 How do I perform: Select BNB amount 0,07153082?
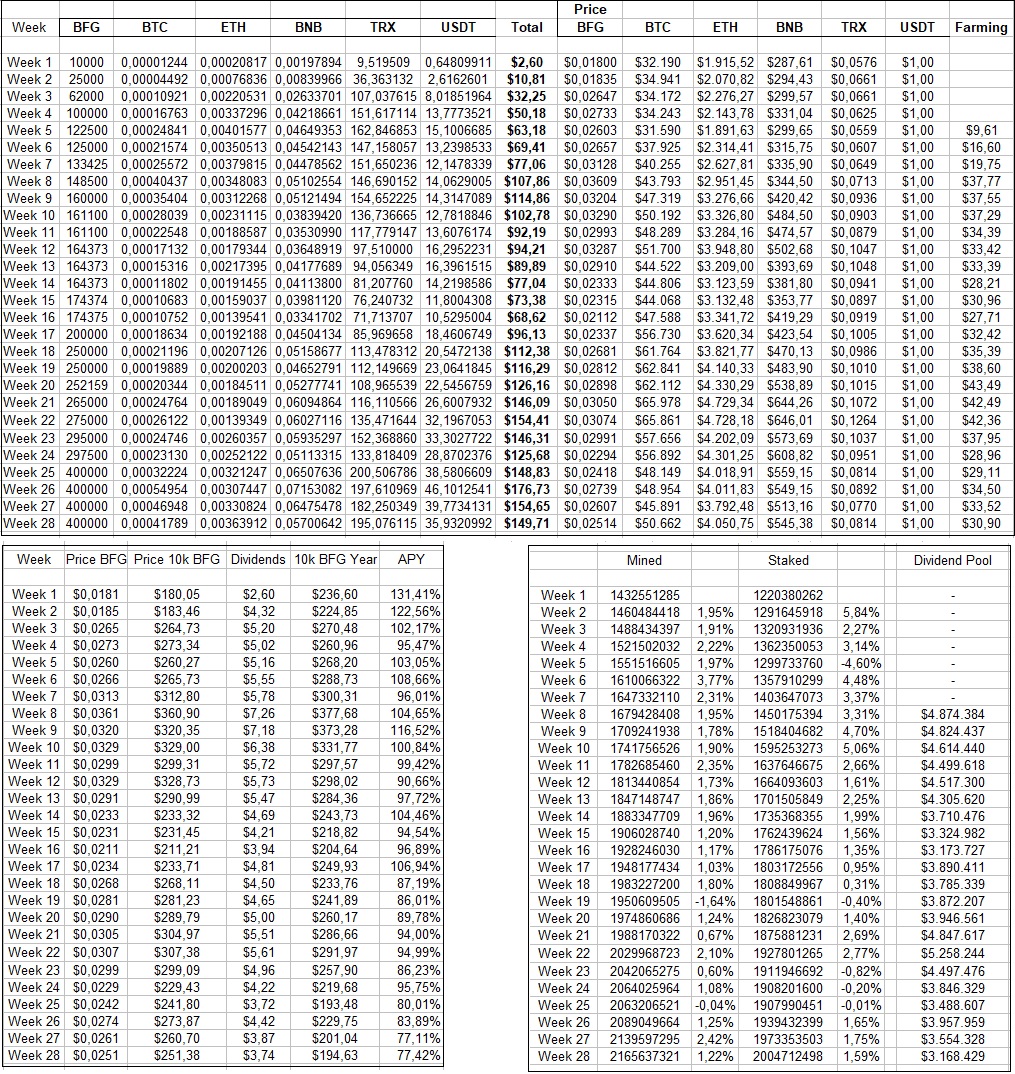(x=308, y=489)
